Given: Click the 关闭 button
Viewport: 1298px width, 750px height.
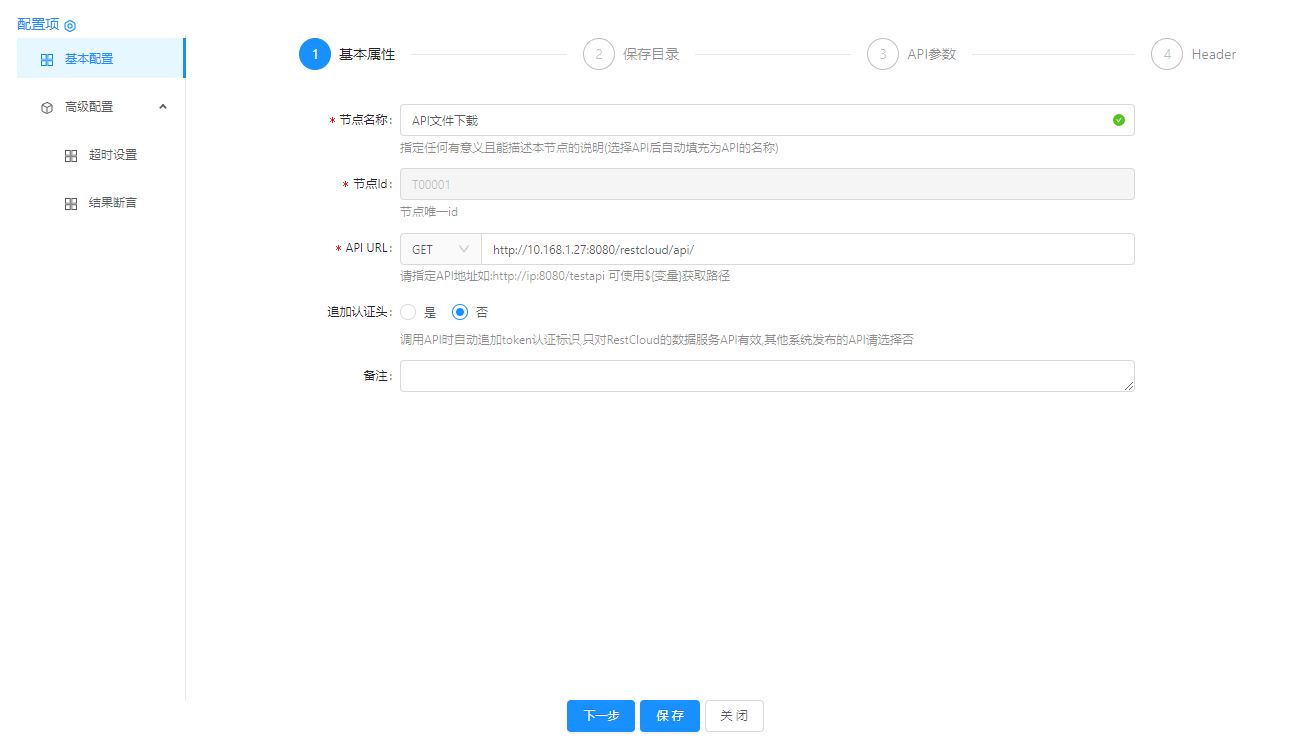Looking at the screenshot, I should [734, 716].
